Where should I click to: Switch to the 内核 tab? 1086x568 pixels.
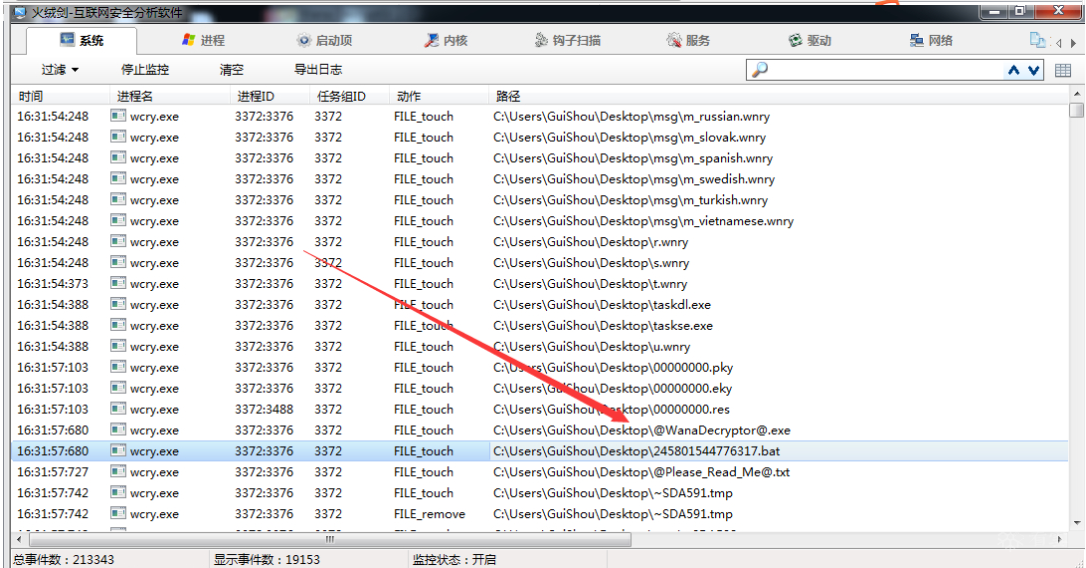point(446,40)
